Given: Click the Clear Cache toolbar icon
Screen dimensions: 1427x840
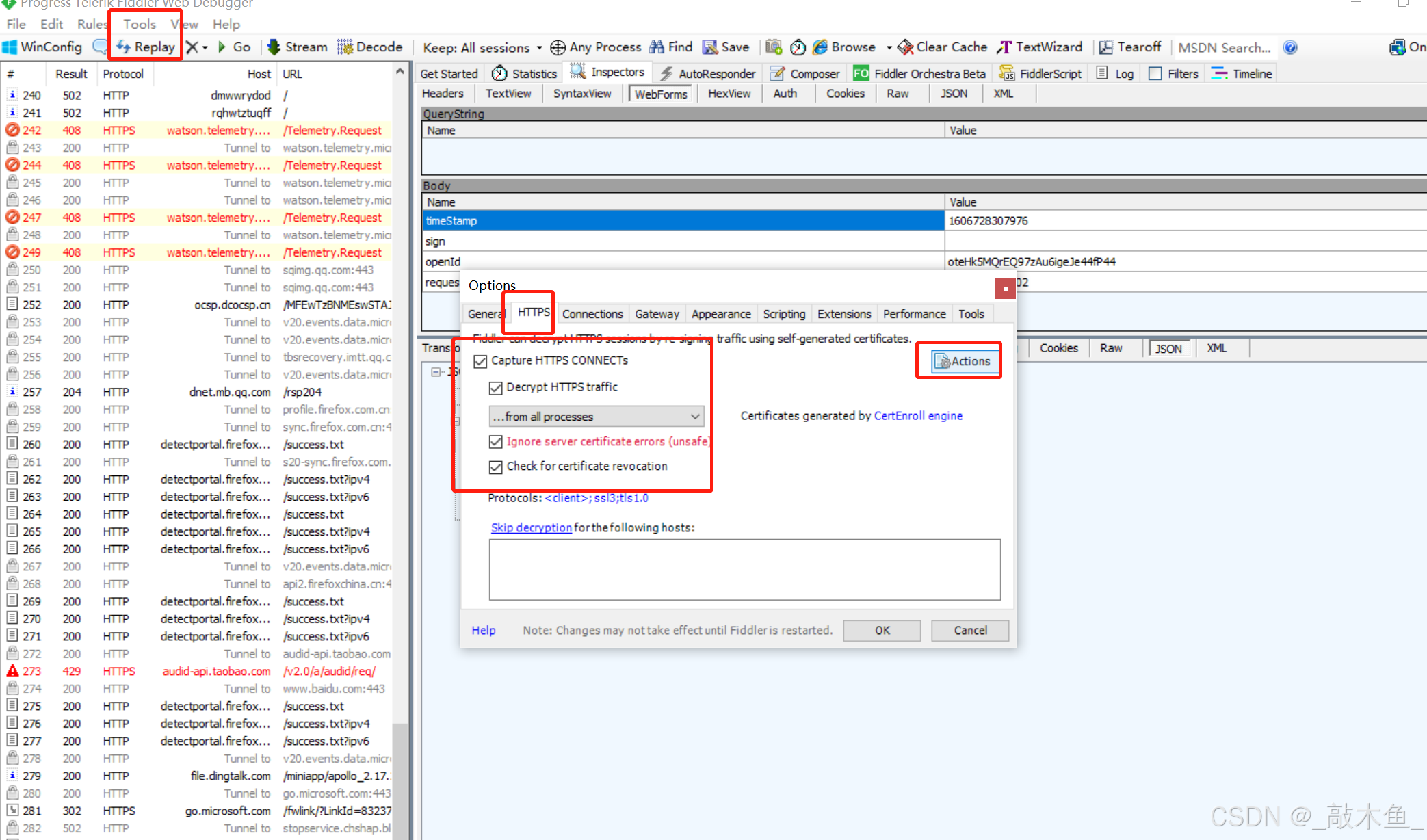Looking at the screenshot, I should click(x=942, y=47).
